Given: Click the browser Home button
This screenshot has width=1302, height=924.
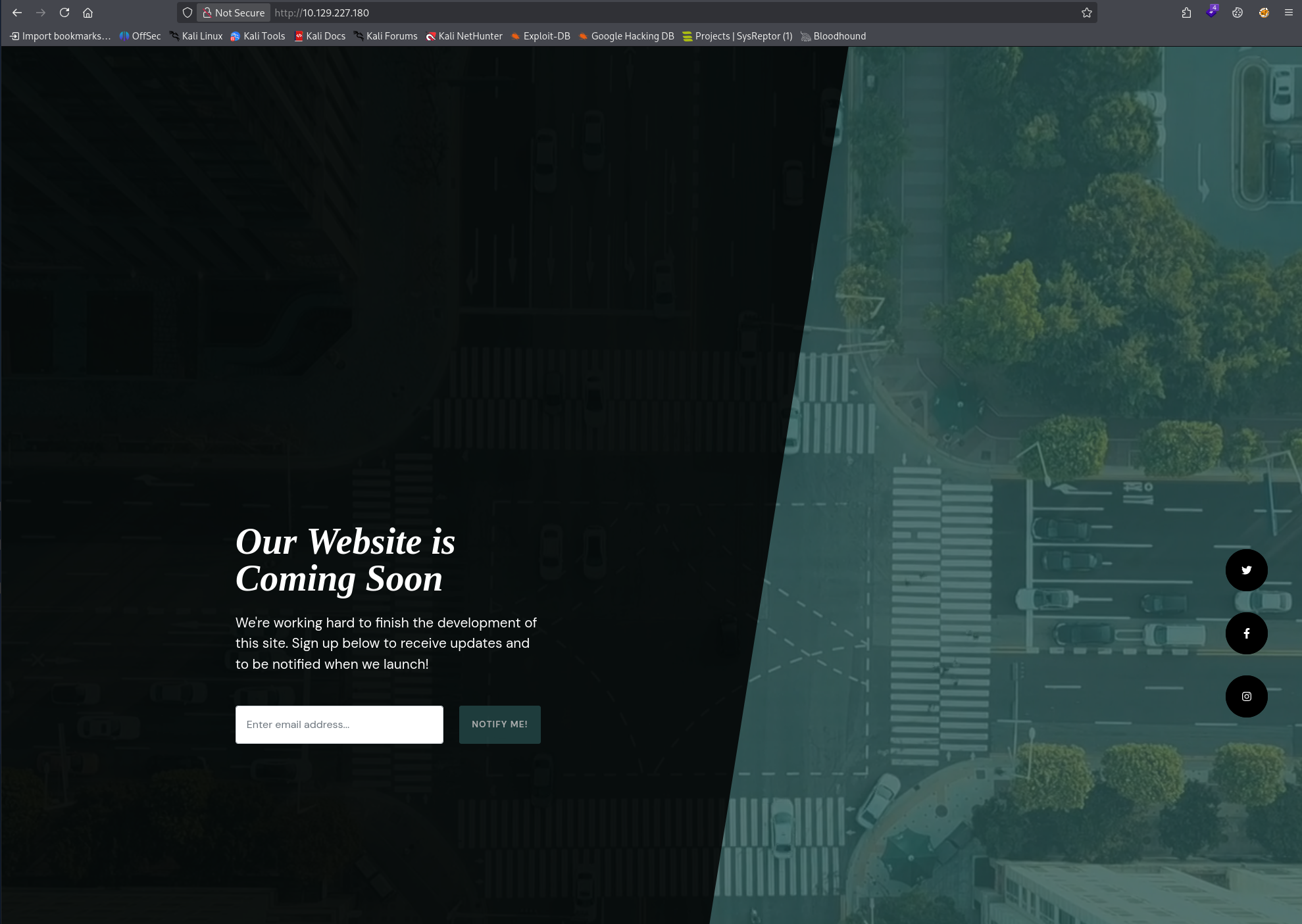Looking at the screenshot, I should 88,12.
